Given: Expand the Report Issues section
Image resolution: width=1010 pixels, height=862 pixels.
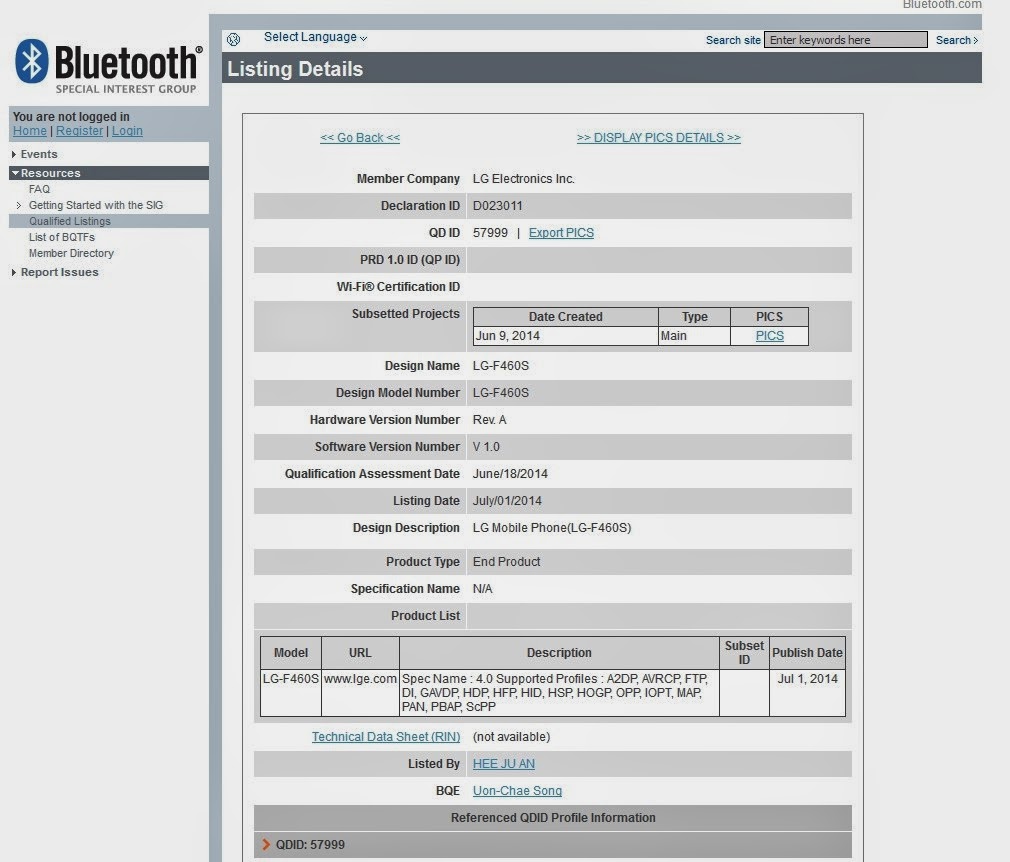Looking at the screenshot, I should [55, 273].
